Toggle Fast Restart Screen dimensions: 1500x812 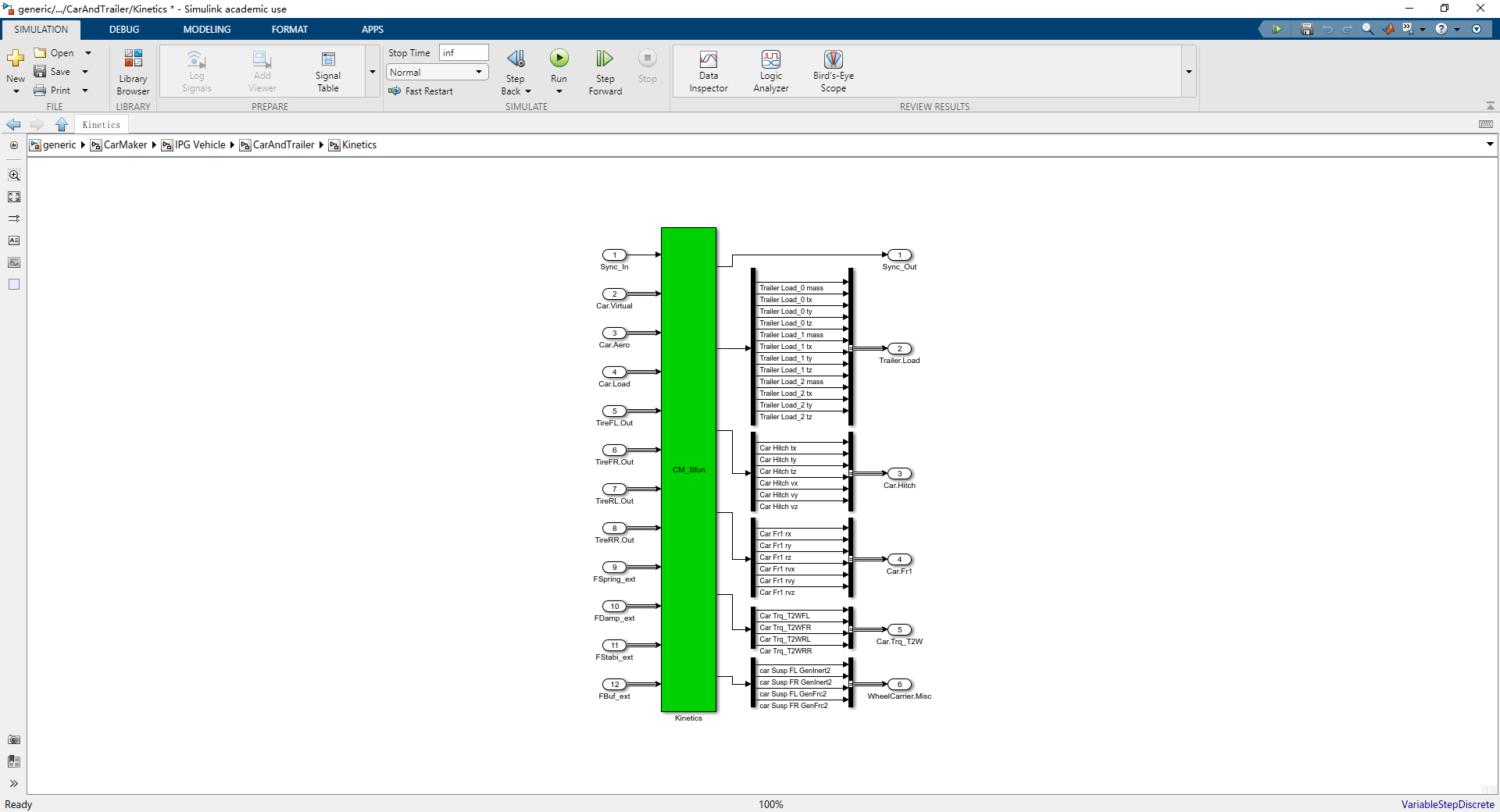click(x=420, y=91)
